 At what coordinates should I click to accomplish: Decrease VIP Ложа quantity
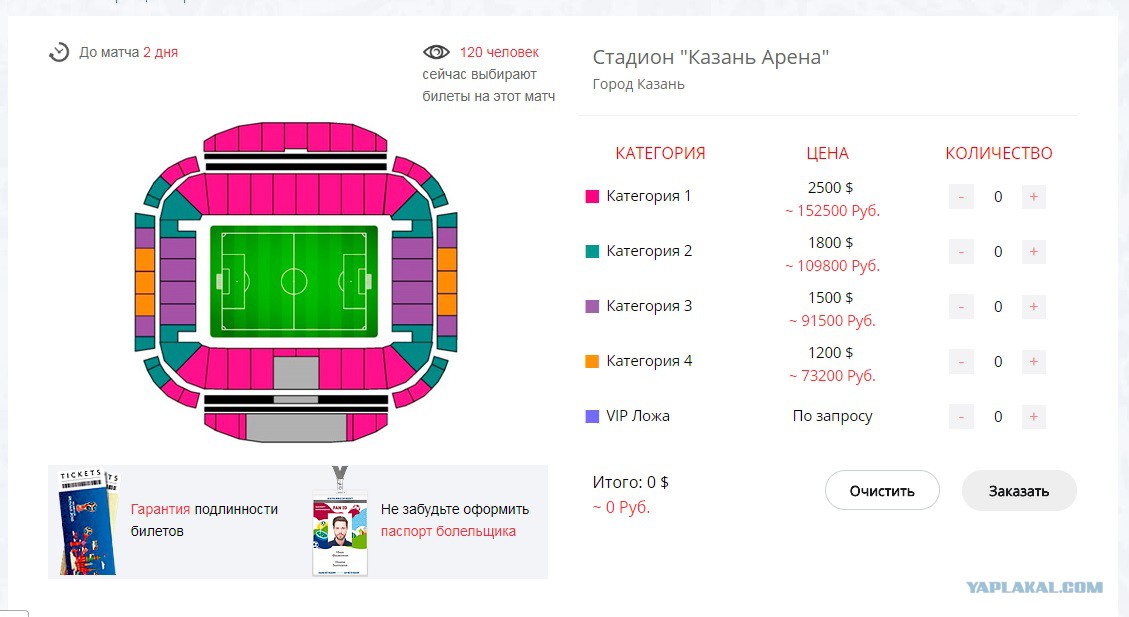(x=961, y=416)
